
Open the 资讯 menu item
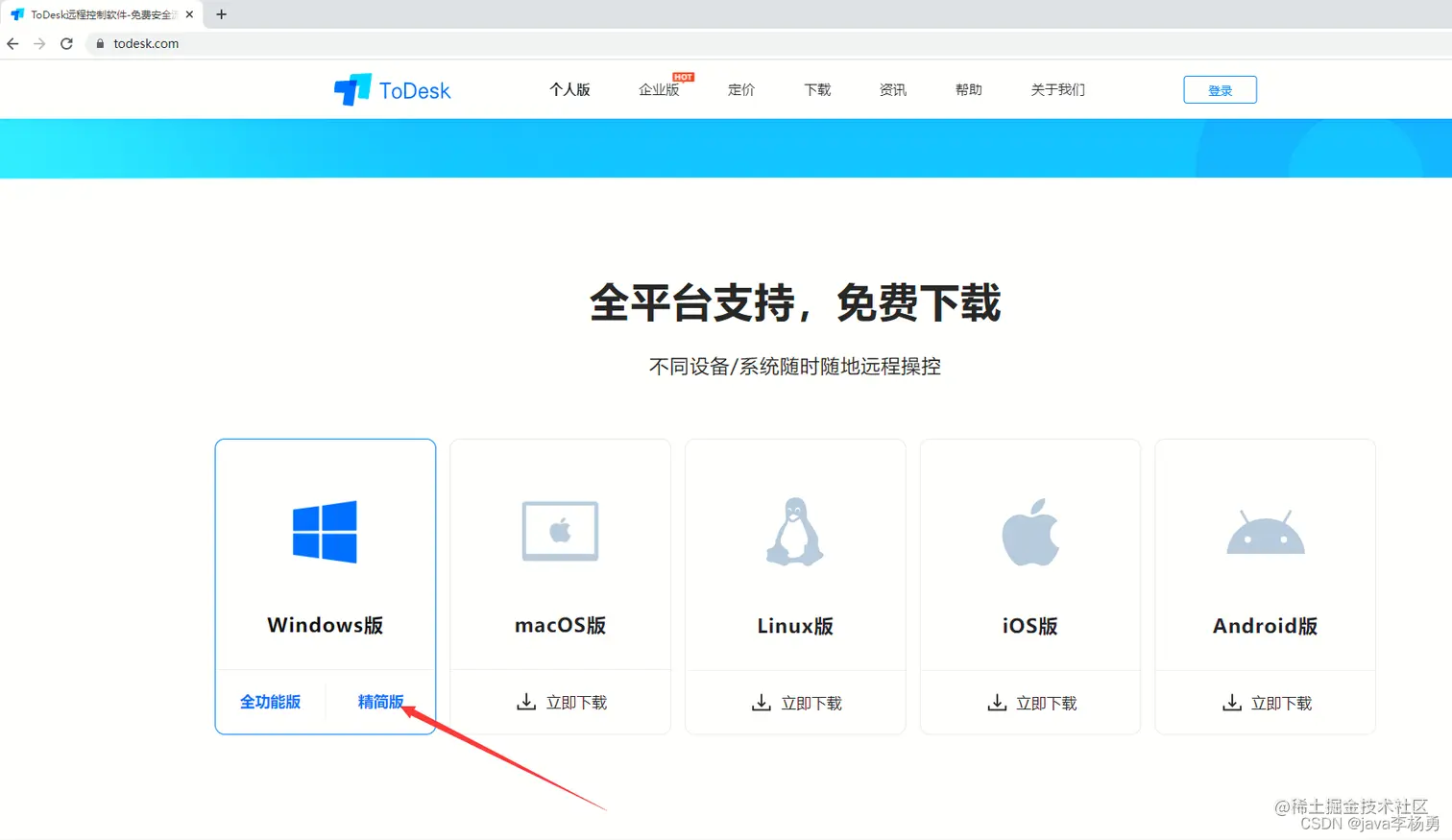tap(893, 89)
